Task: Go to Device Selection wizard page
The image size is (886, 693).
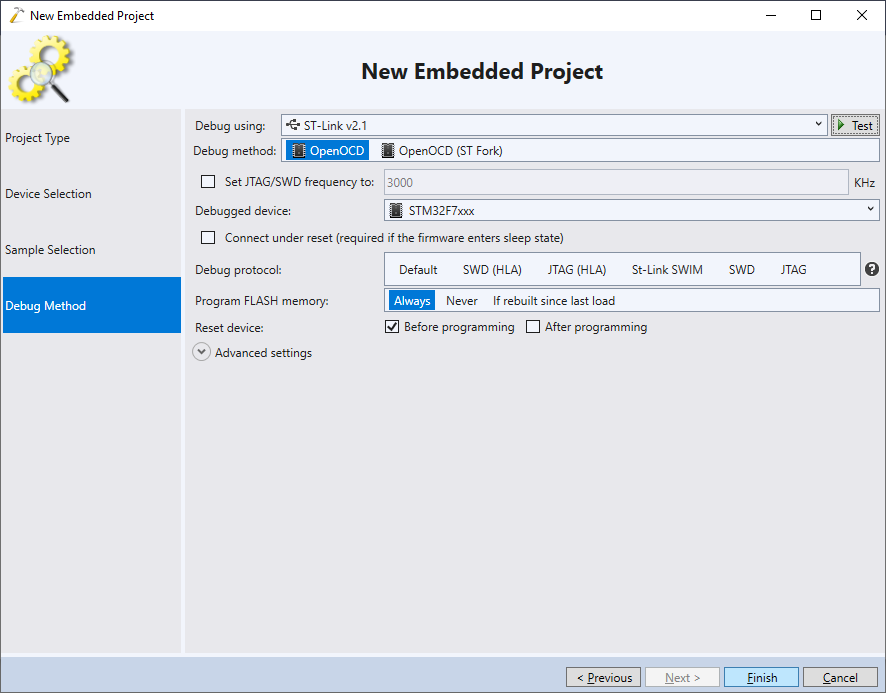Action: pos(92,193)
